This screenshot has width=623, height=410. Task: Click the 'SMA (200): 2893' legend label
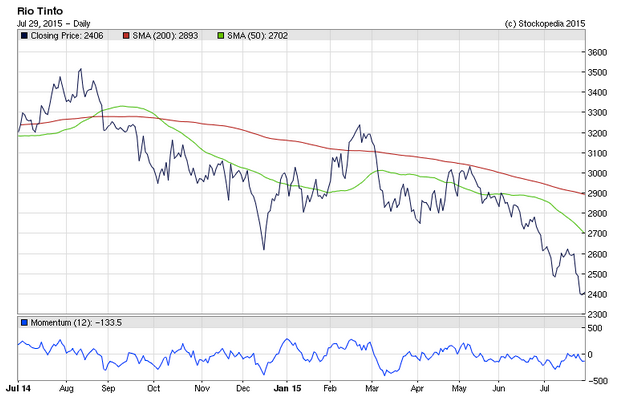tap(165, 36)
